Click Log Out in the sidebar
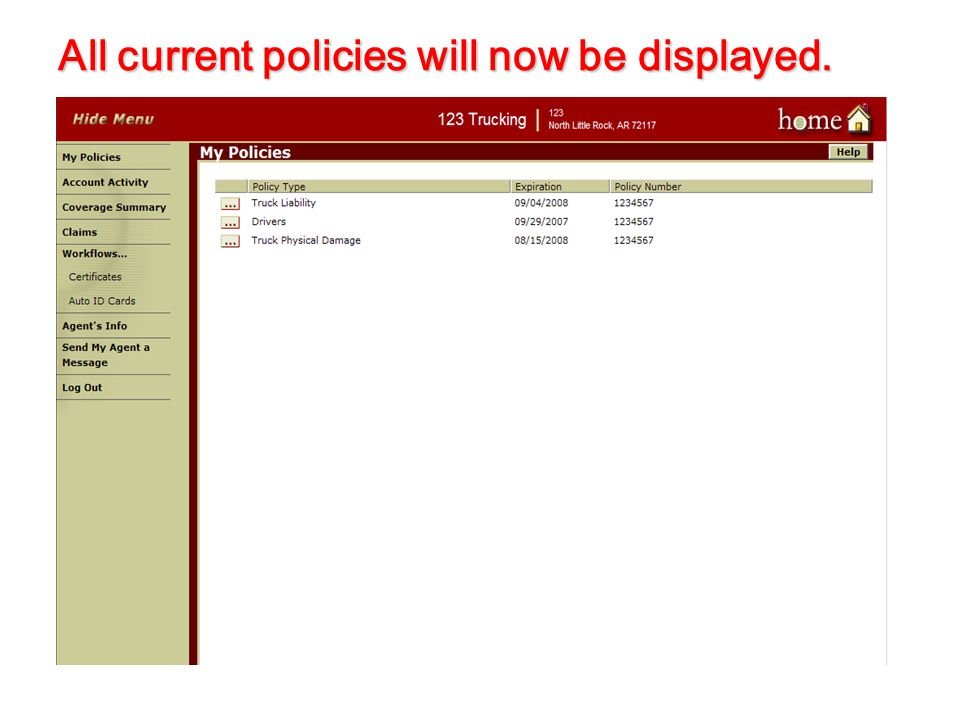The width and height of the screenshot is (960, 720). (82, 388)
